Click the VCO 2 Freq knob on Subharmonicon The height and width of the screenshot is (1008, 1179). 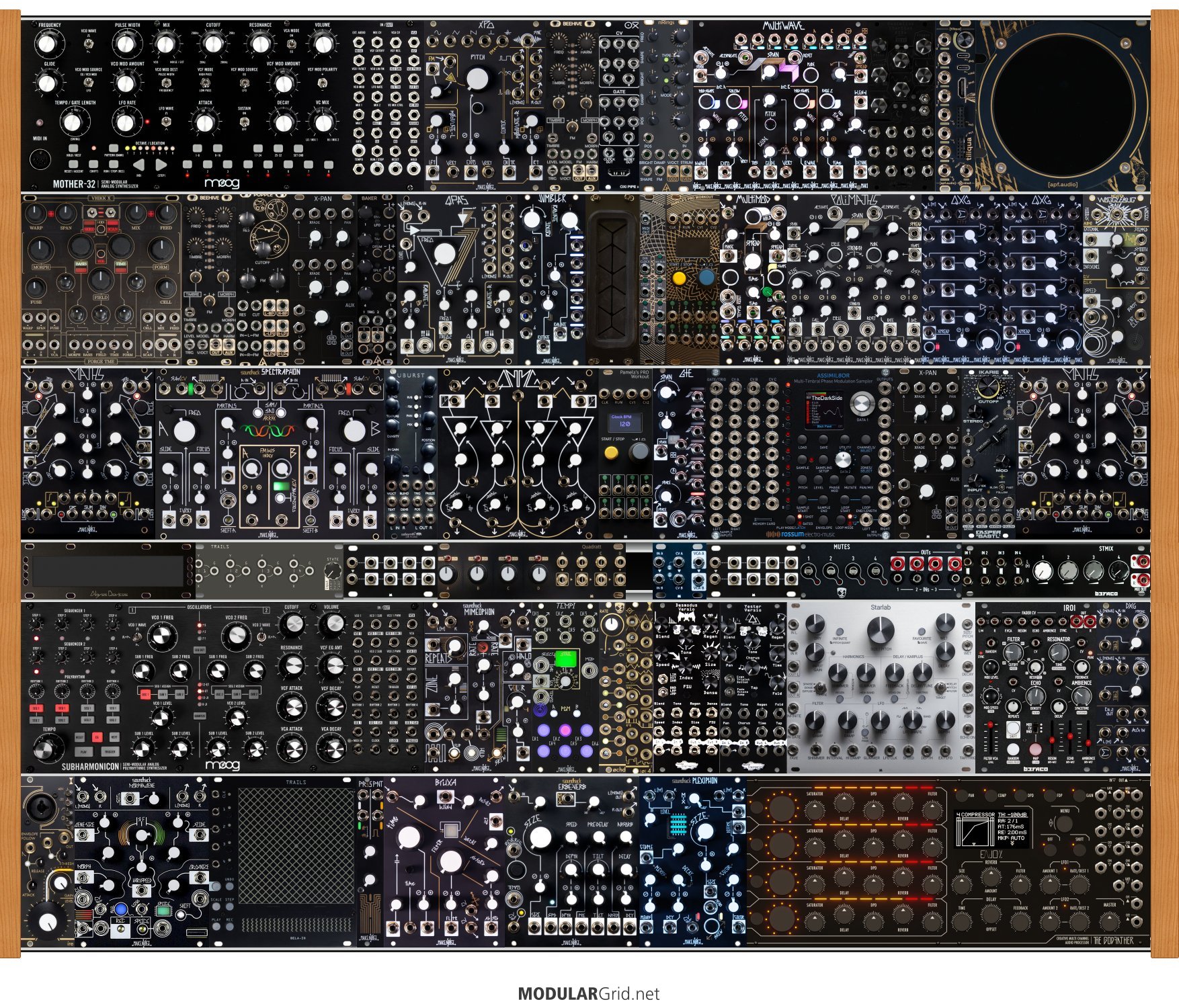[237, 635]
